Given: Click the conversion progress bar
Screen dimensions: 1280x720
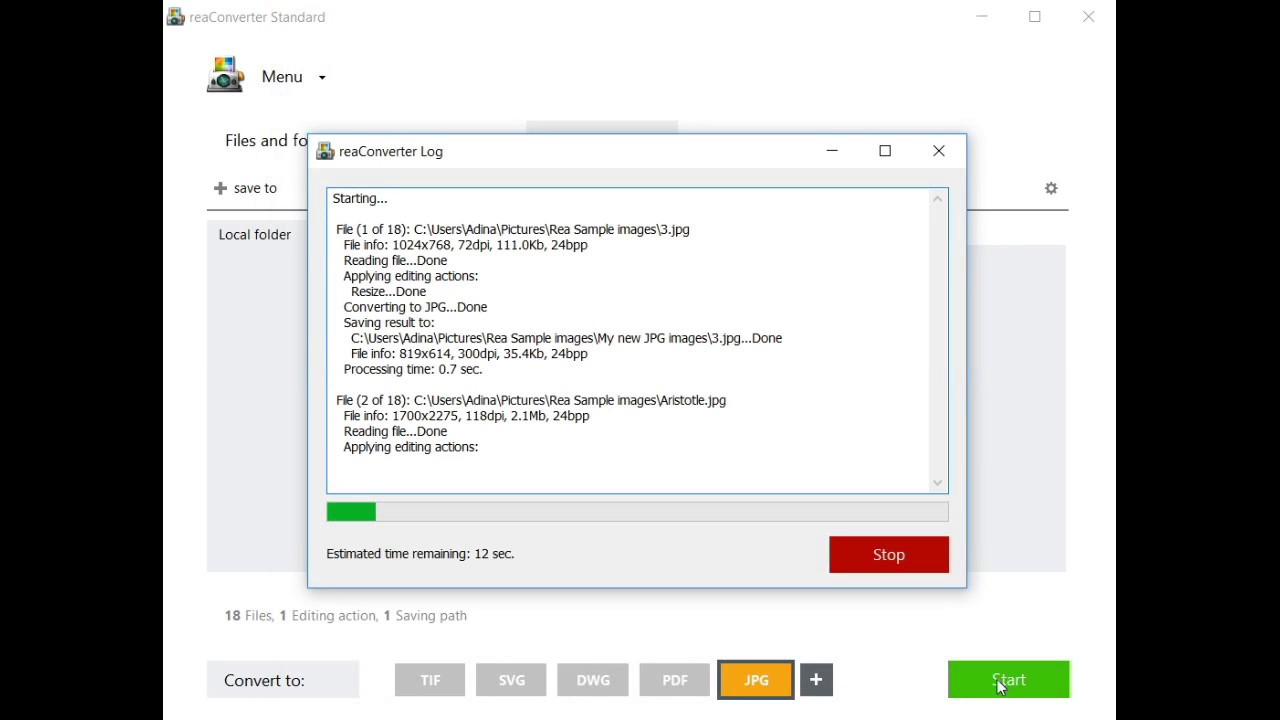Looking at the screenshot, I should click(x=637, y=512).
